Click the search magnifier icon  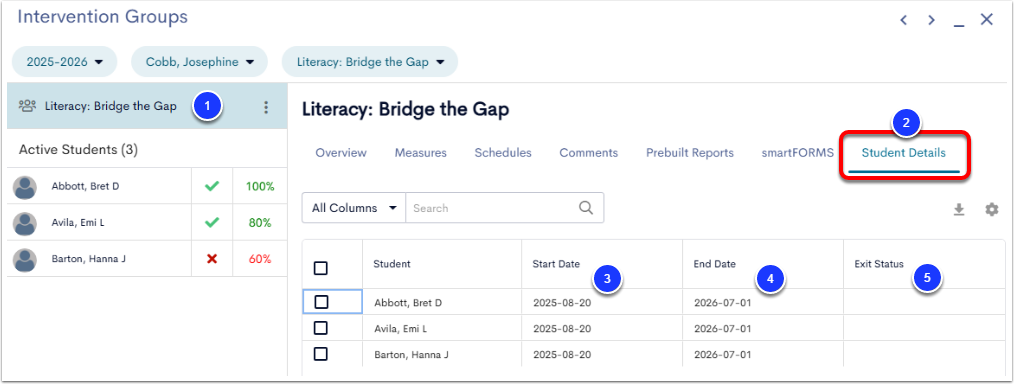pyautogui.click(x=586, y=208)
